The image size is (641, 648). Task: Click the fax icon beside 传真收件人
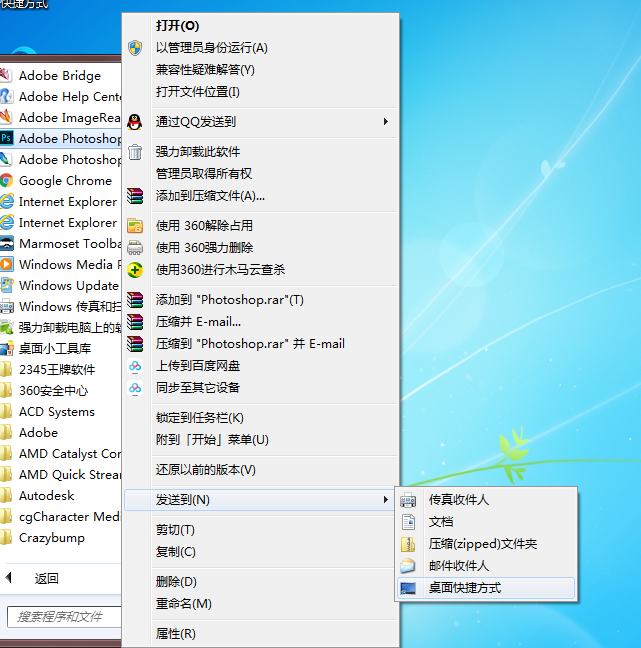[408, 500]
